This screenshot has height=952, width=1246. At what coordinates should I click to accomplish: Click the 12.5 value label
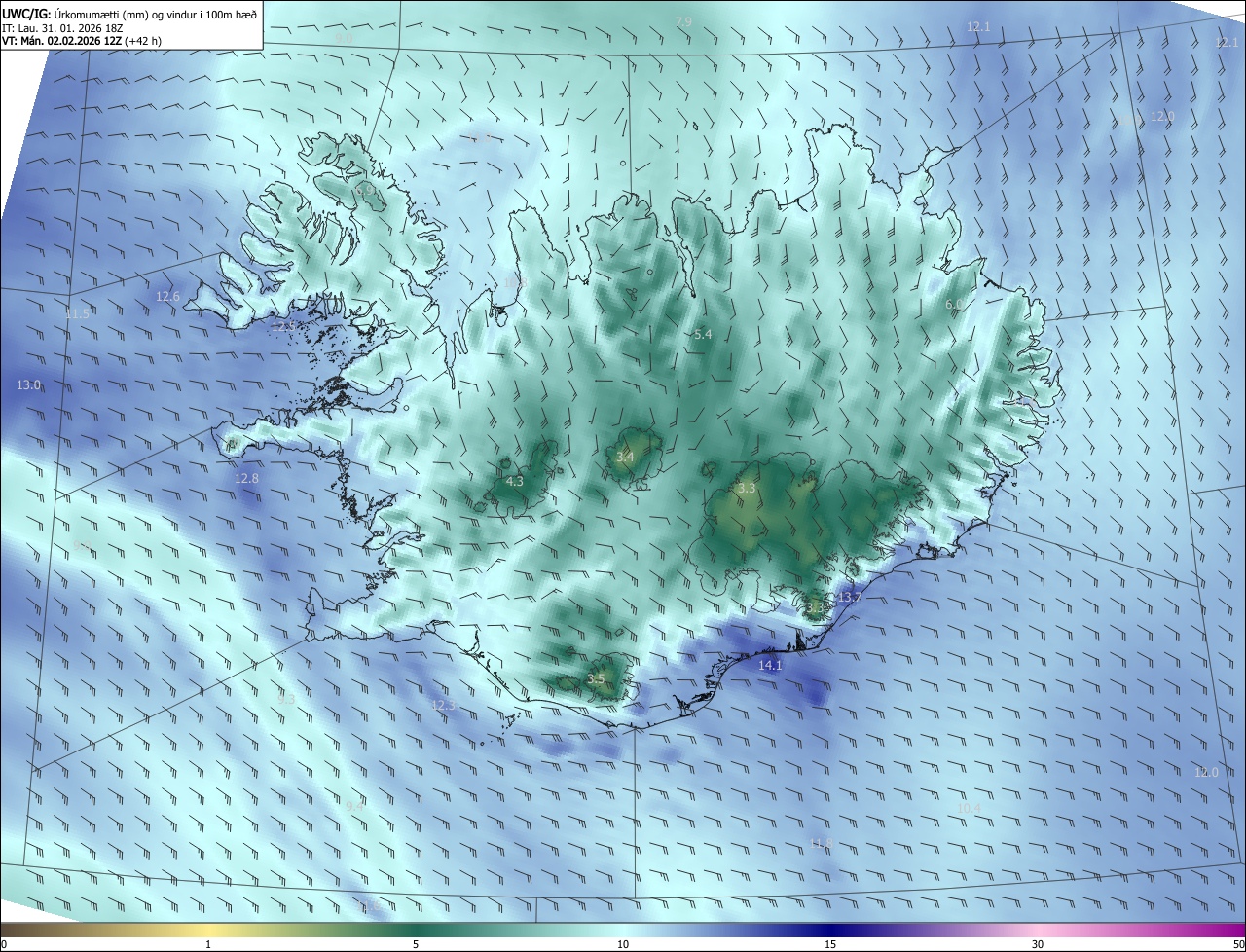point(283,326)
